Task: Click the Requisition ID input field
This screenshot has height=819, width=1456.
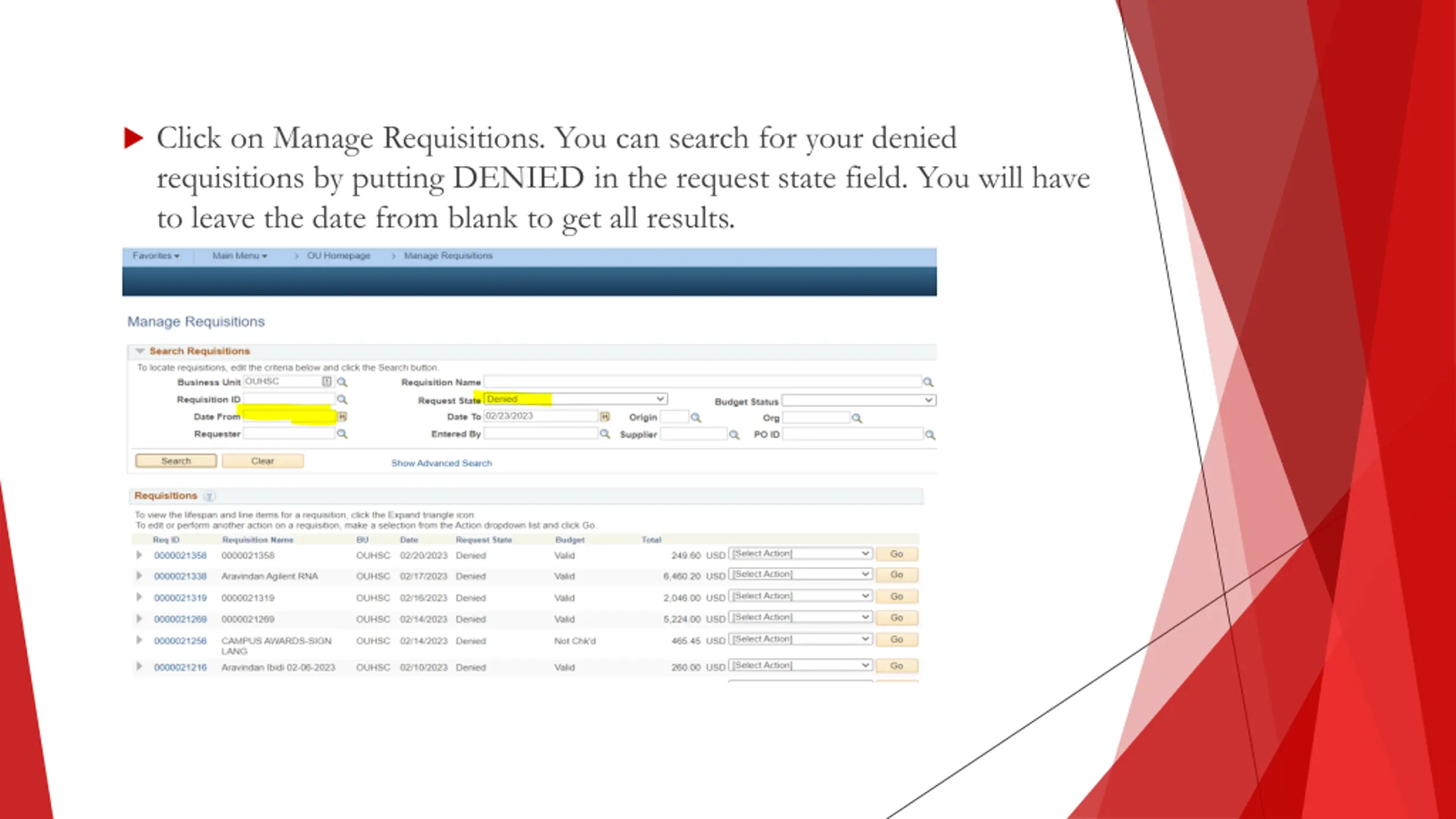Action: pyautogui.click(x=289, y=399)
